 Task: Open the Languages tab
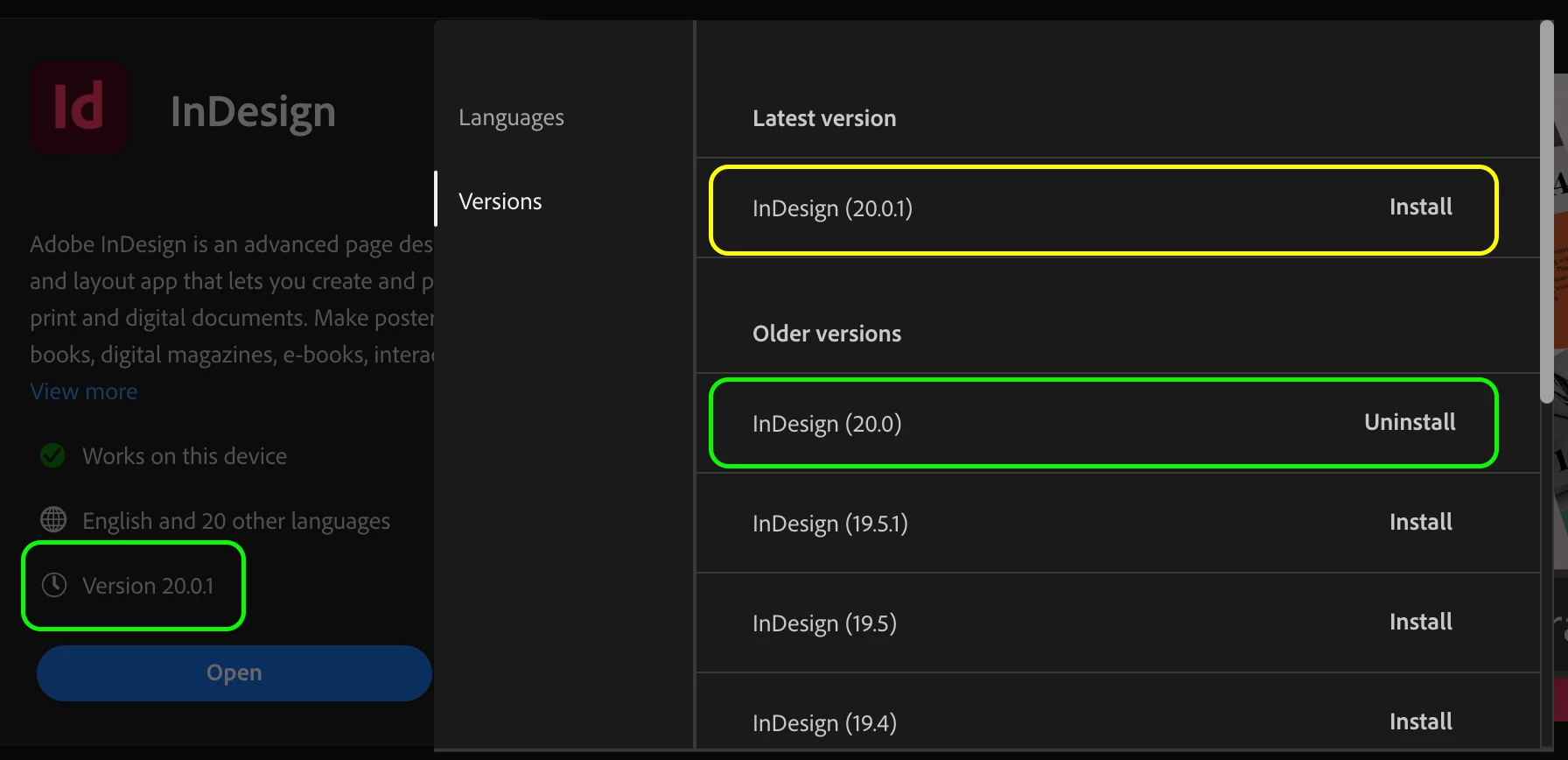click(x=511, y=117)
